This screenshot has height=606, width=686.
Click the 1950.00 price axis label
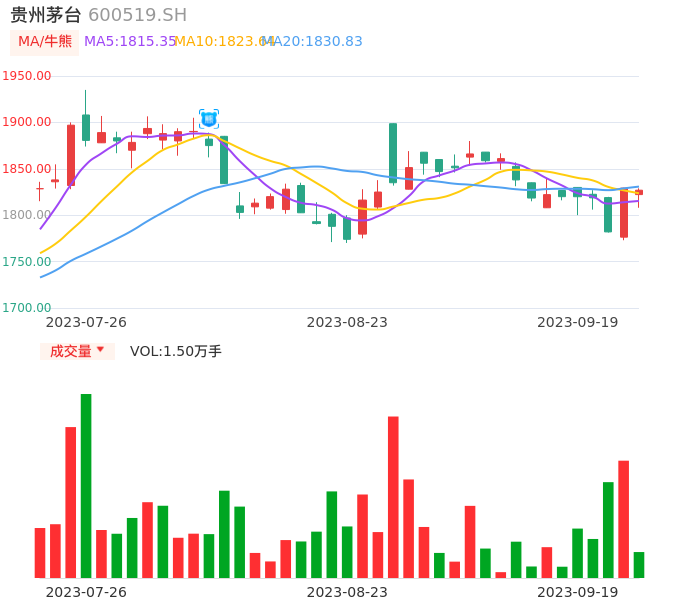[x=26, y=76]
